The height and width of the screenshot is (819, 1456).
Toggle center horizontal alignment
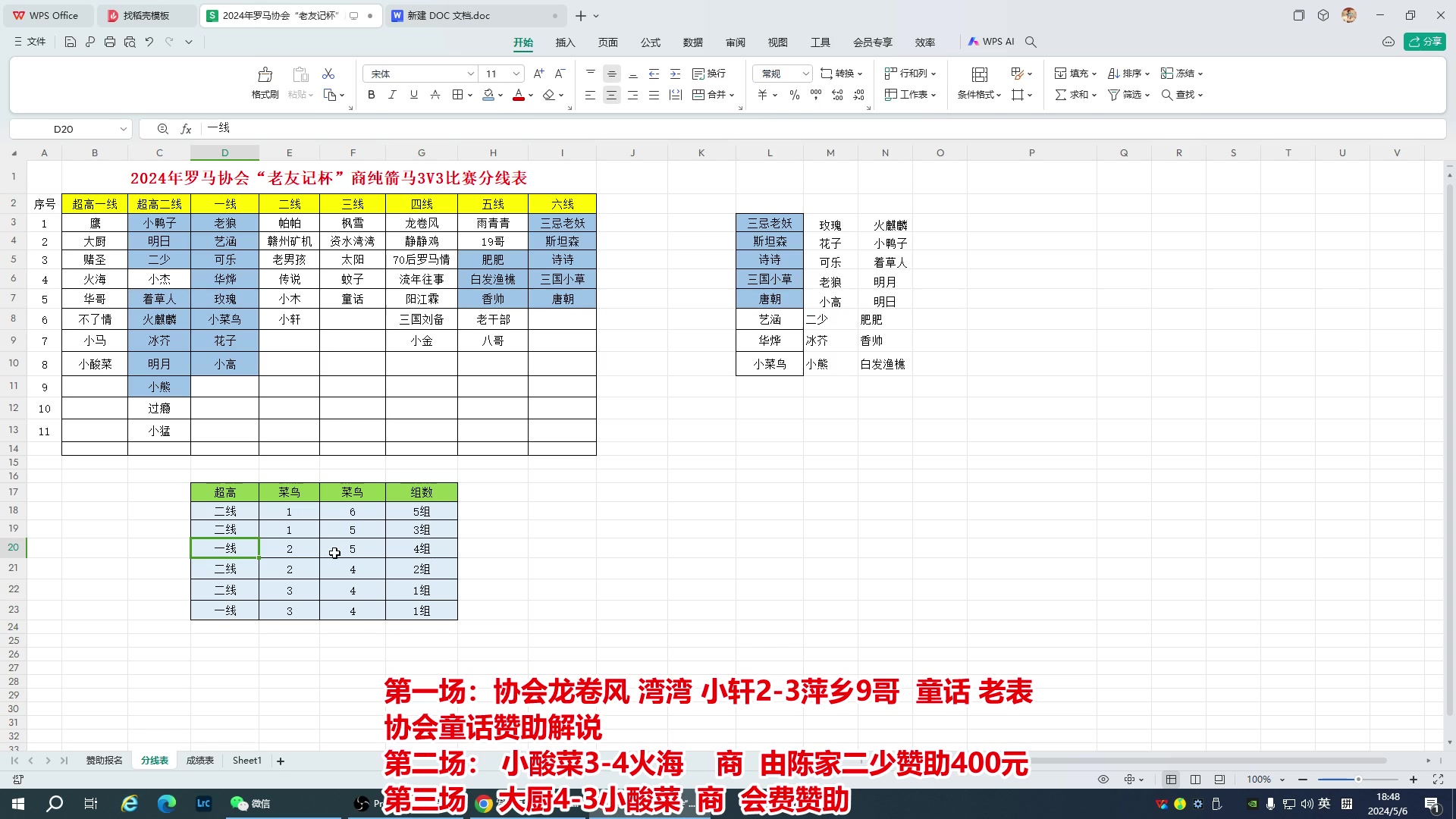(611, 95)
